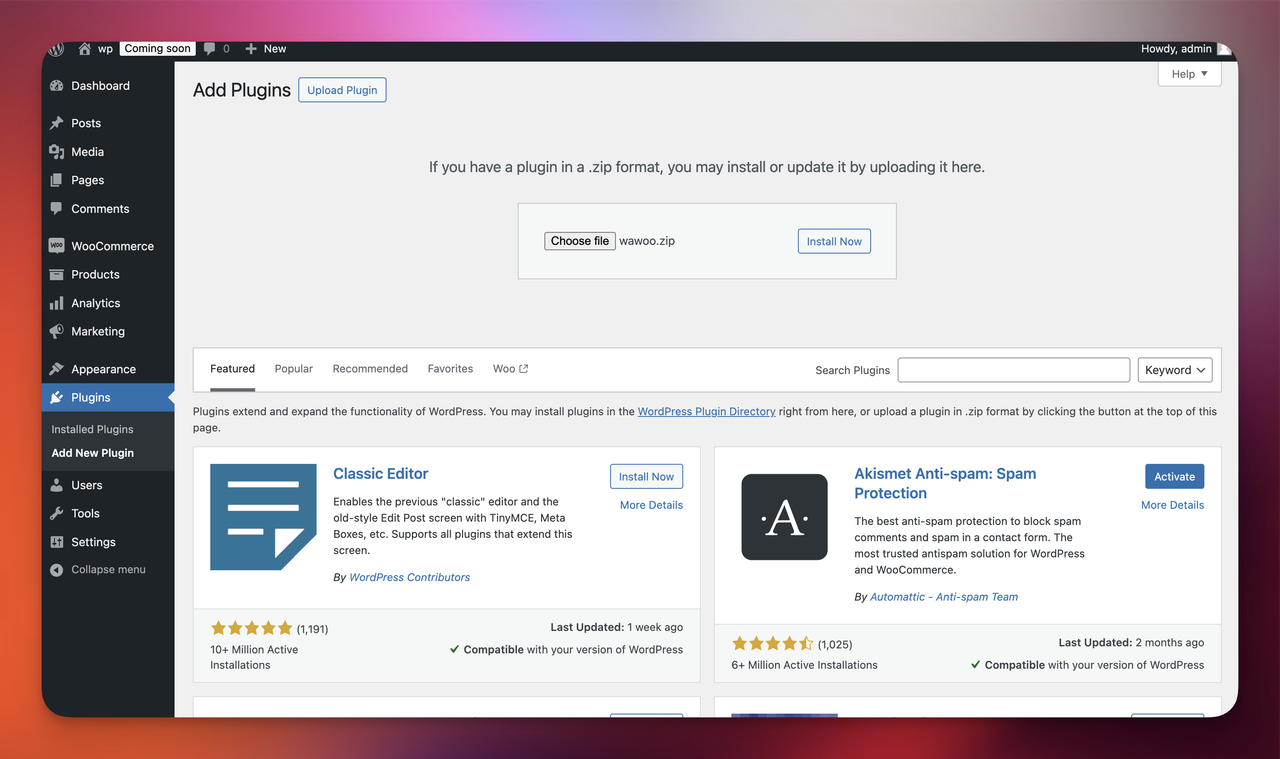The height and width of the screenshot is (759, 1280).
Task: Click Install Now for the uploaded wawoo.zip
Action: pos(834,241)
